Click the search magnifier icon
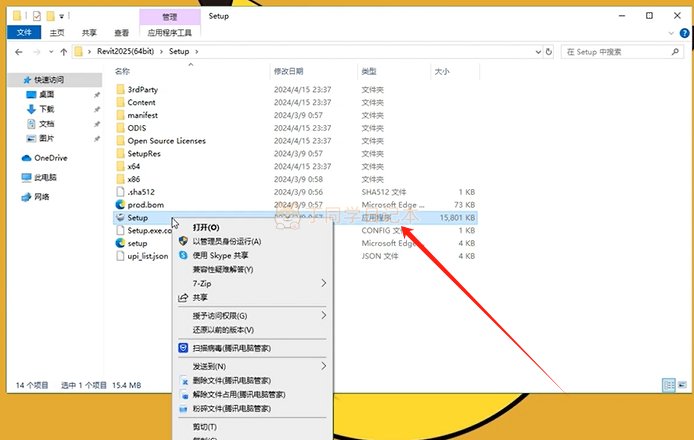Image resolution: width=694 pixels, height=440 pixels. pyautogui.click(x=675, y=52)
